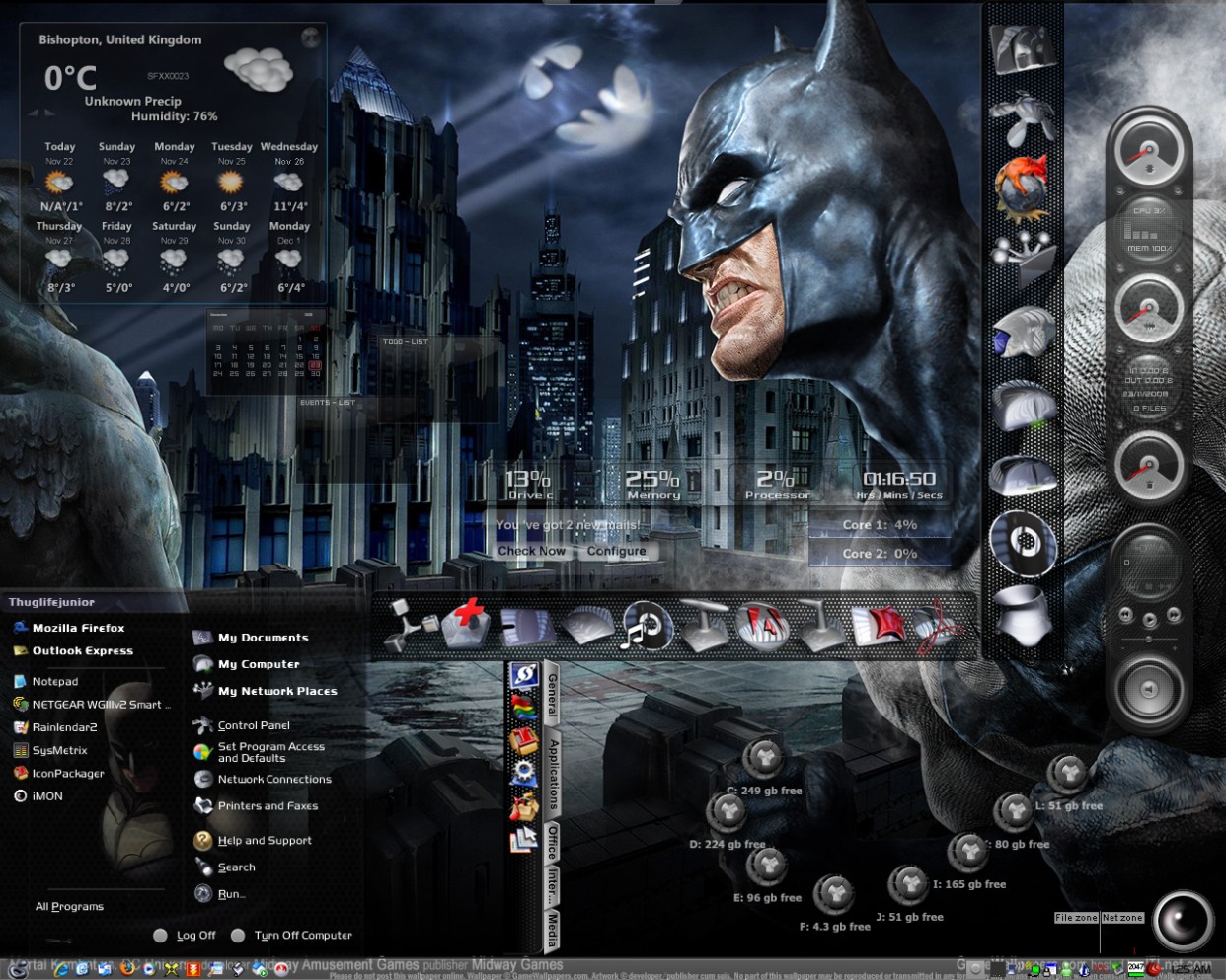Open My Computer in the start menu
The image size is (1226, 980).
tap(247, 664)
